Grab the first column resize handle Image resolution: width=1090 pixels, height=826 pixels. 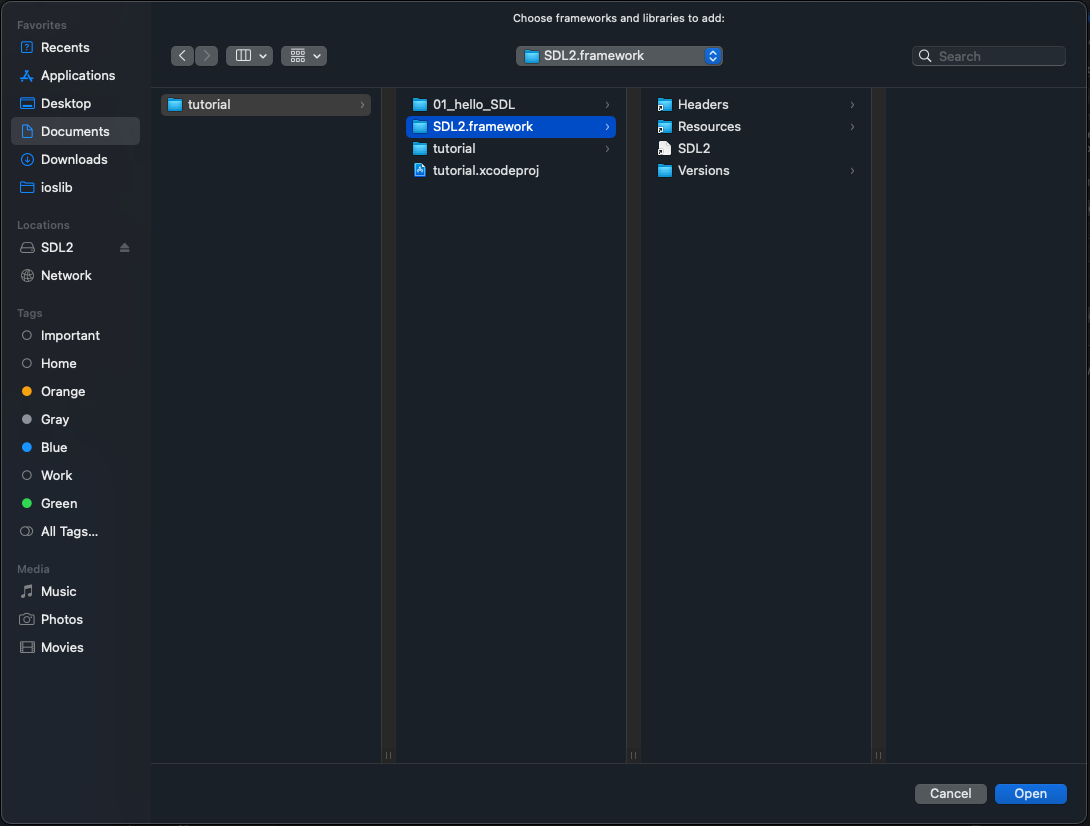click(x=389, y=755)
